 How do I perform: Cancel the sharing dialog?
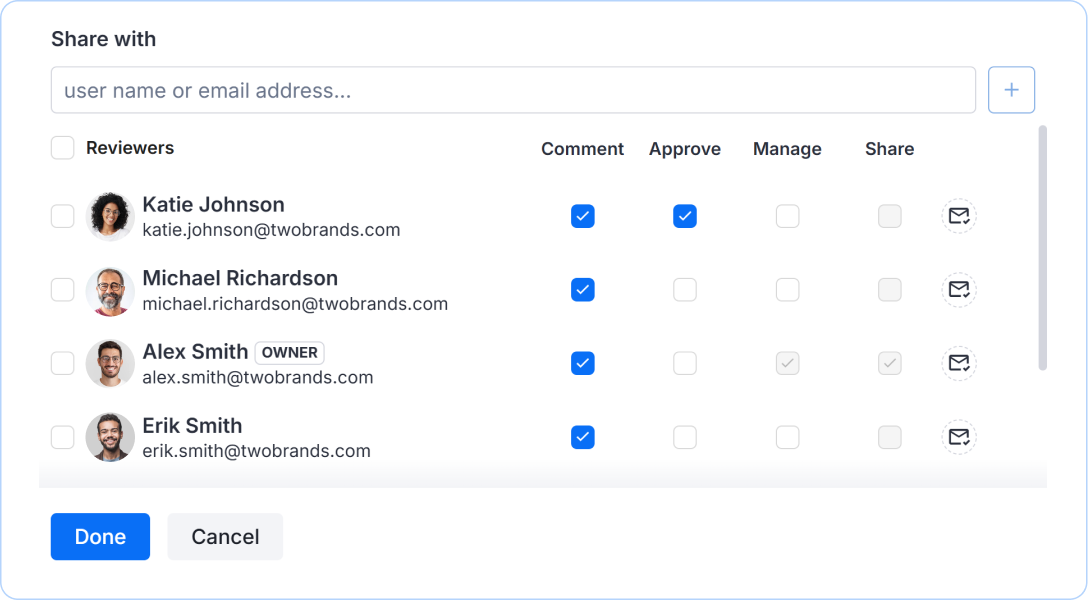tap(224, 536)
